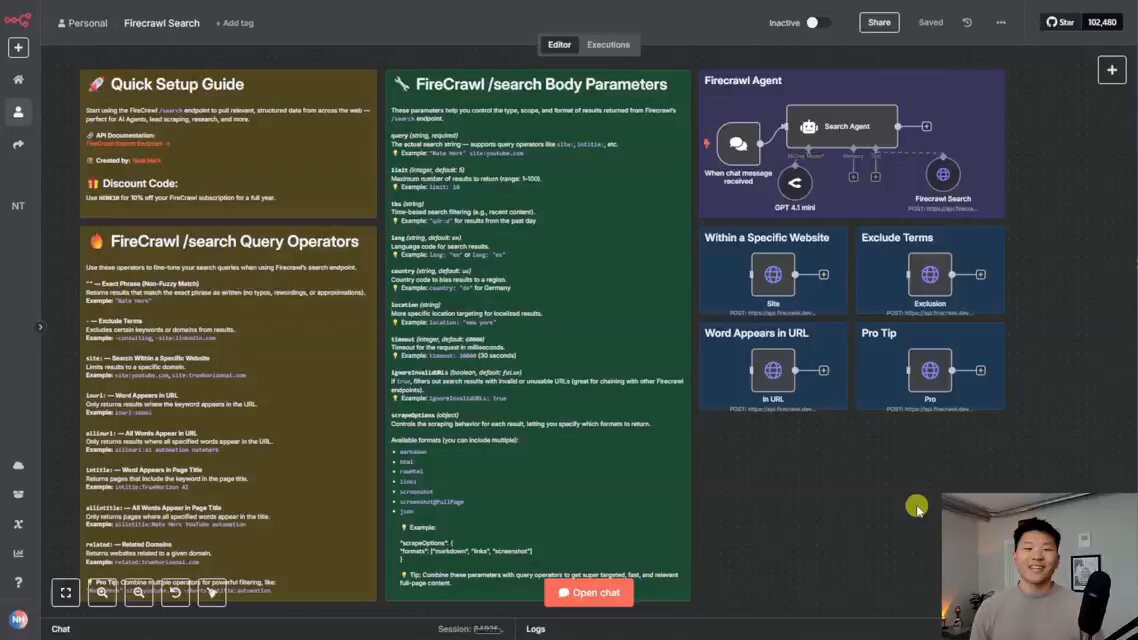Screen dimensions: 1138x640
Task: Select the Exclusion HTTP node
Action: (930, 274)
